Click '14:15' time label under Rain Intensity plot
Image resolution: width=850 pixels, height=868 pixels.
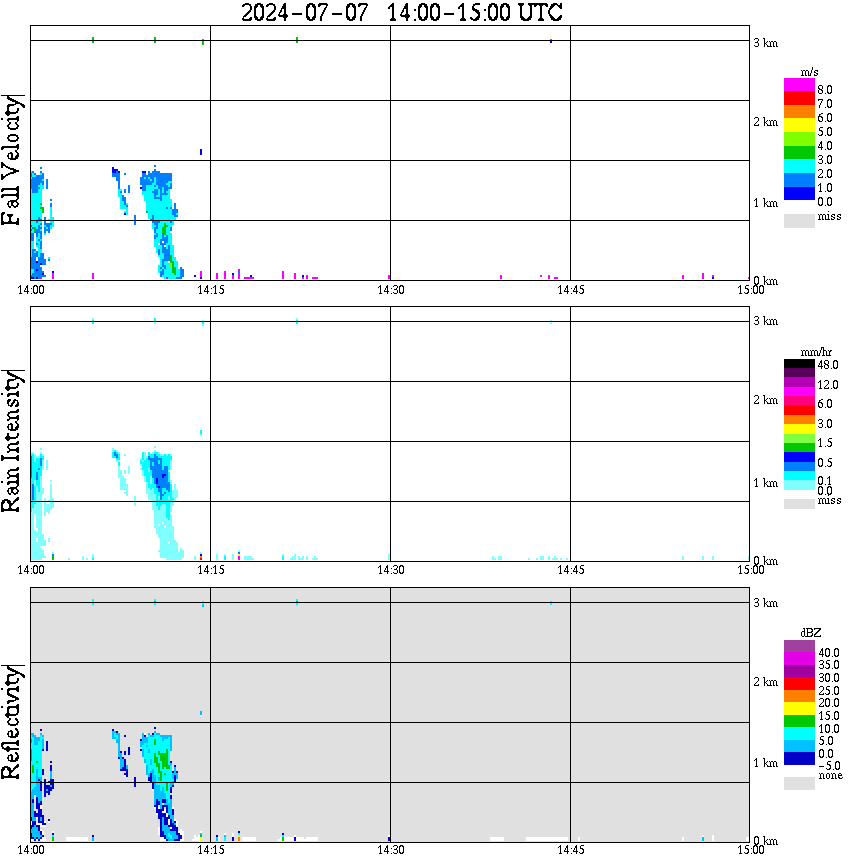point(211,570)
